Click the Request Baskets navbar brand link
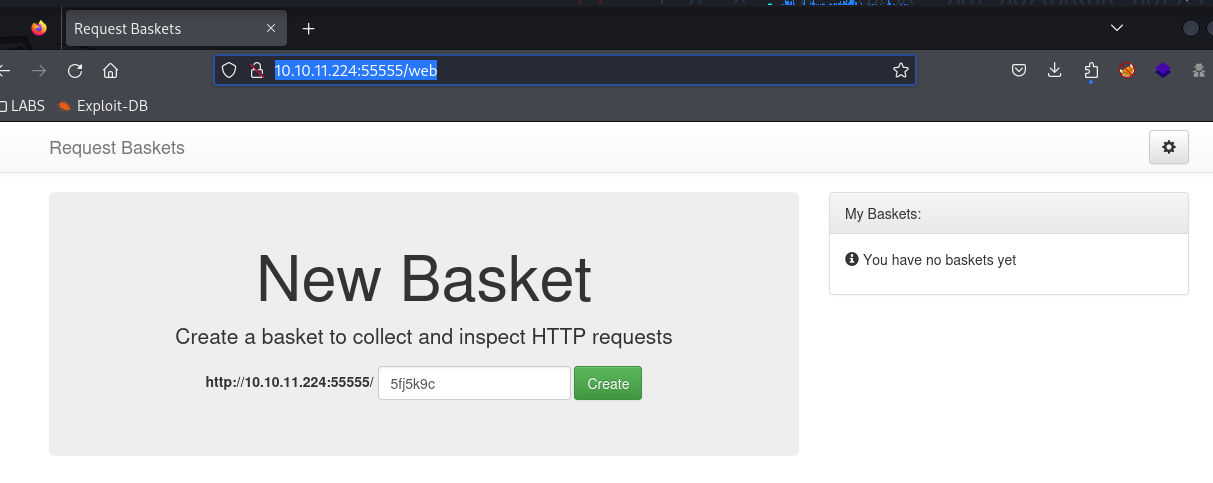 (x=117, y=148)
